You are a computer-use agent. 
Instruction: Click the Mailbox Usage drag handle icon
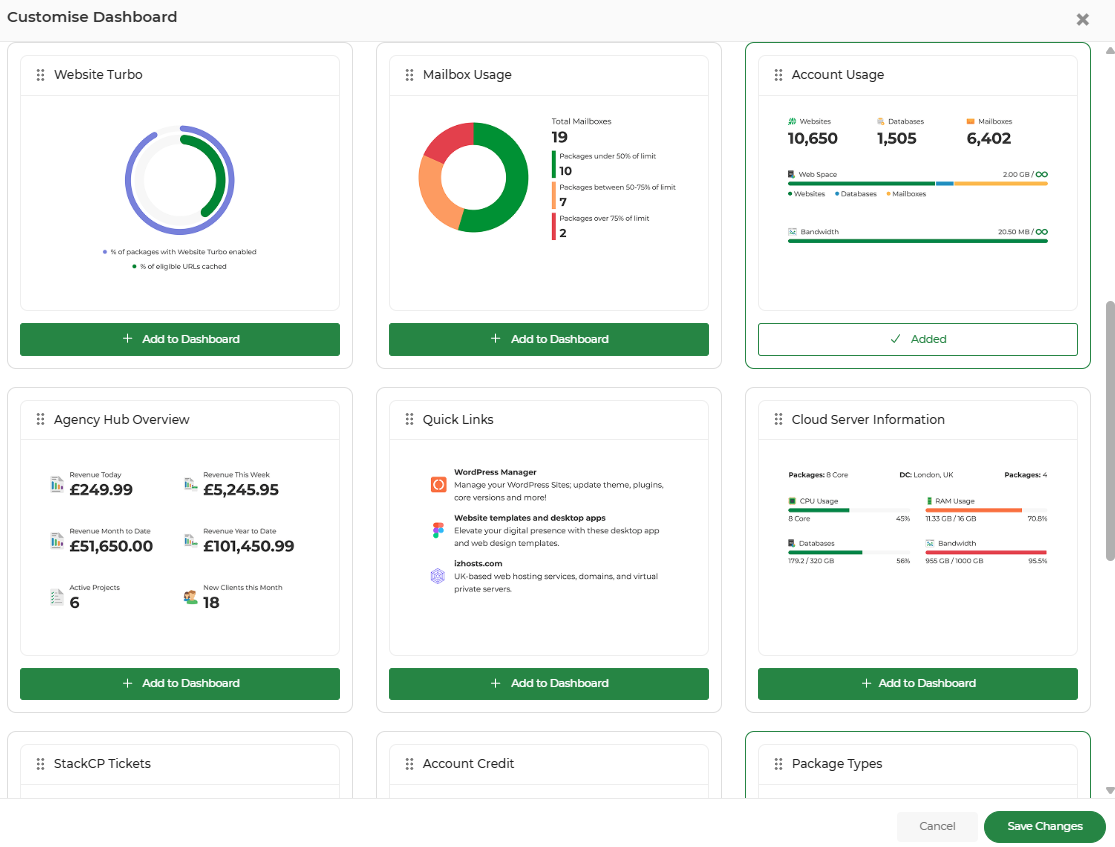point(410,75)
